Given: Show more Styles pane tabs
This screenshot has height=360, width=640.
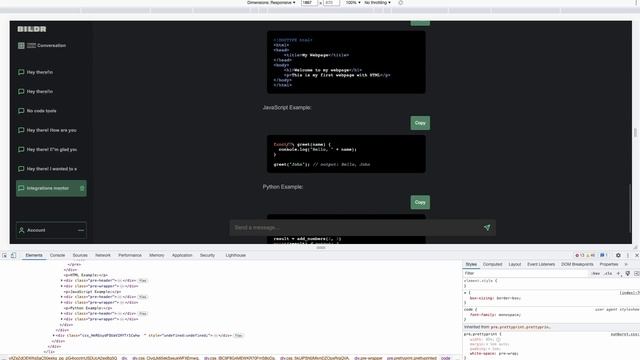Looking at the screenshot, I should 626,264.
